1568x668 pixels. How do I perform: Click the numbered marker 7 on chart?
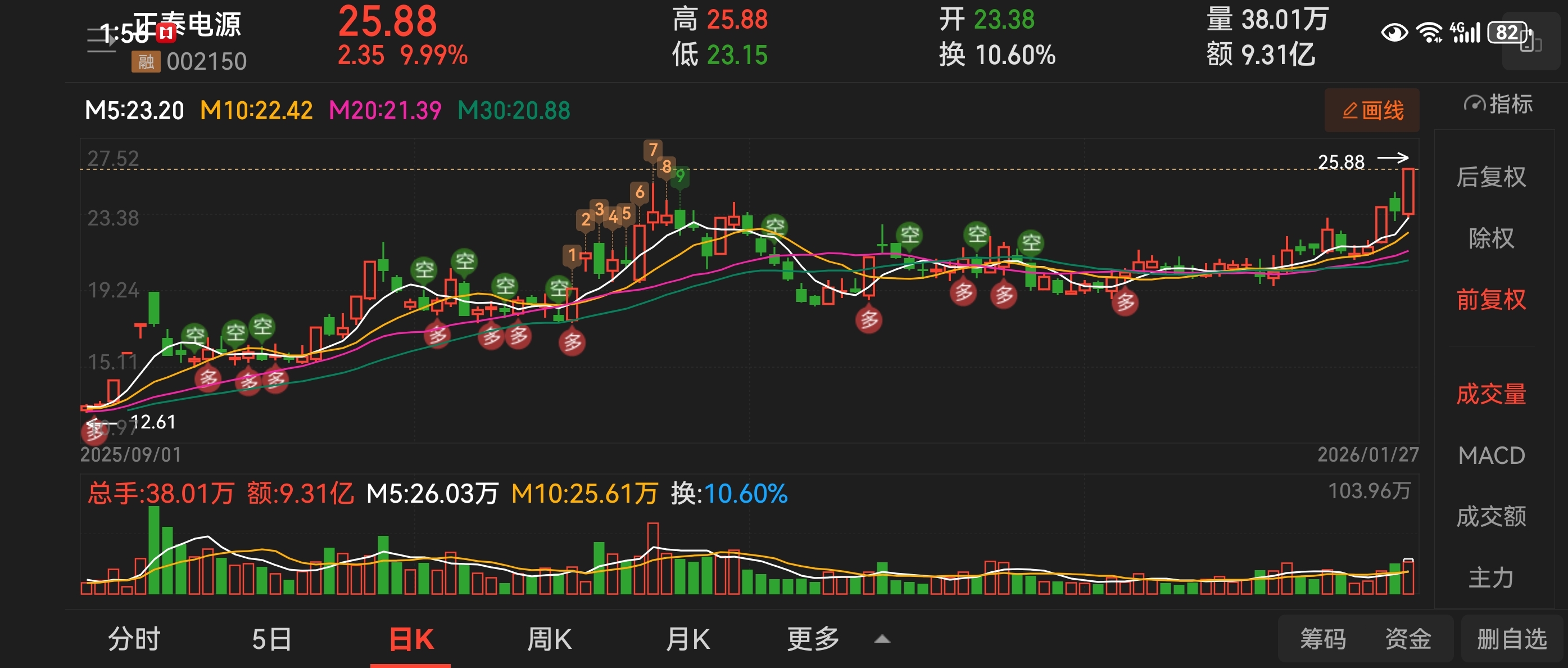652,150
